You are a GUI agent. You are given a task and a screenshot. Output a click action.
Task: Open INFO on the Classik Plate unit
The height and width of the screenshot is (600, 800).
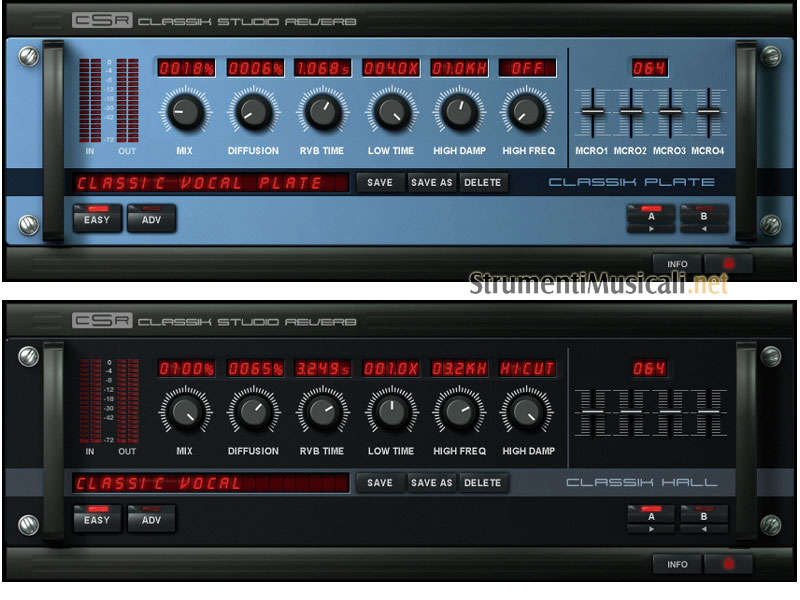[x=677, y=264]
